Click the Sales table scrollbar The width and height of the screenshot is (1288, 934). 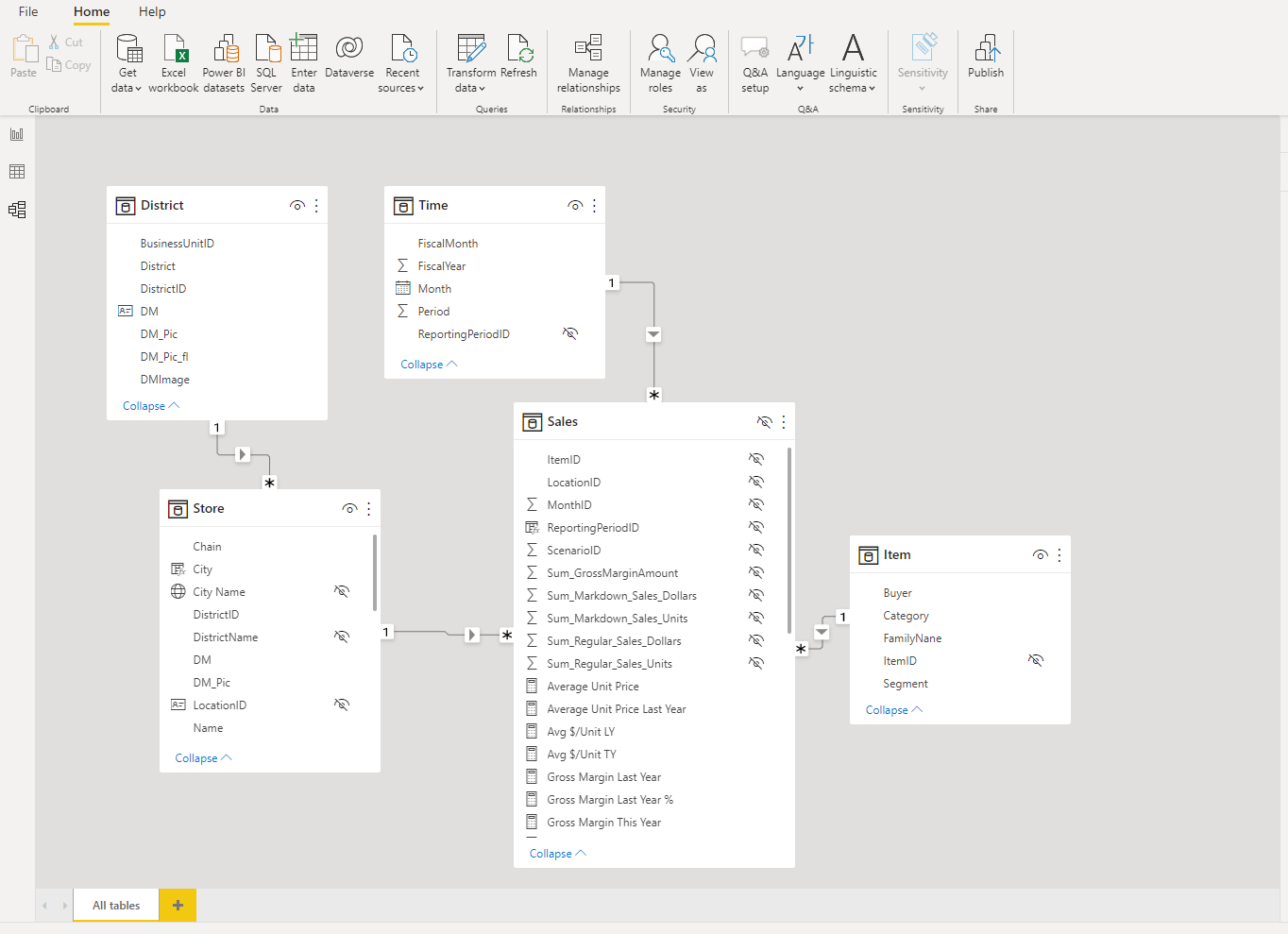point(789,540)
